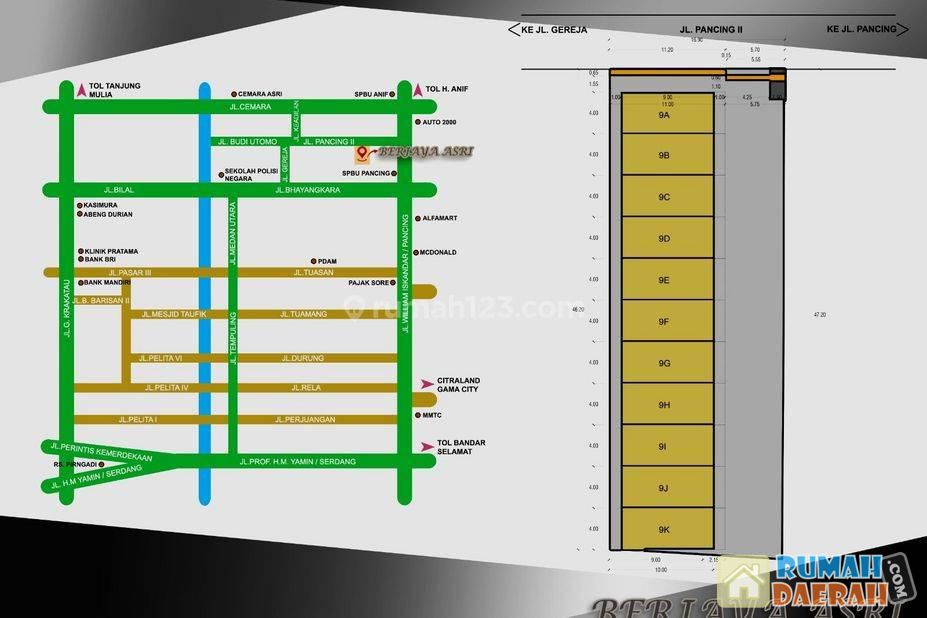The height and width of the screenshot is (618, 927).
Task: Select lot 9K on the site plan
Action: coord(665,529)
